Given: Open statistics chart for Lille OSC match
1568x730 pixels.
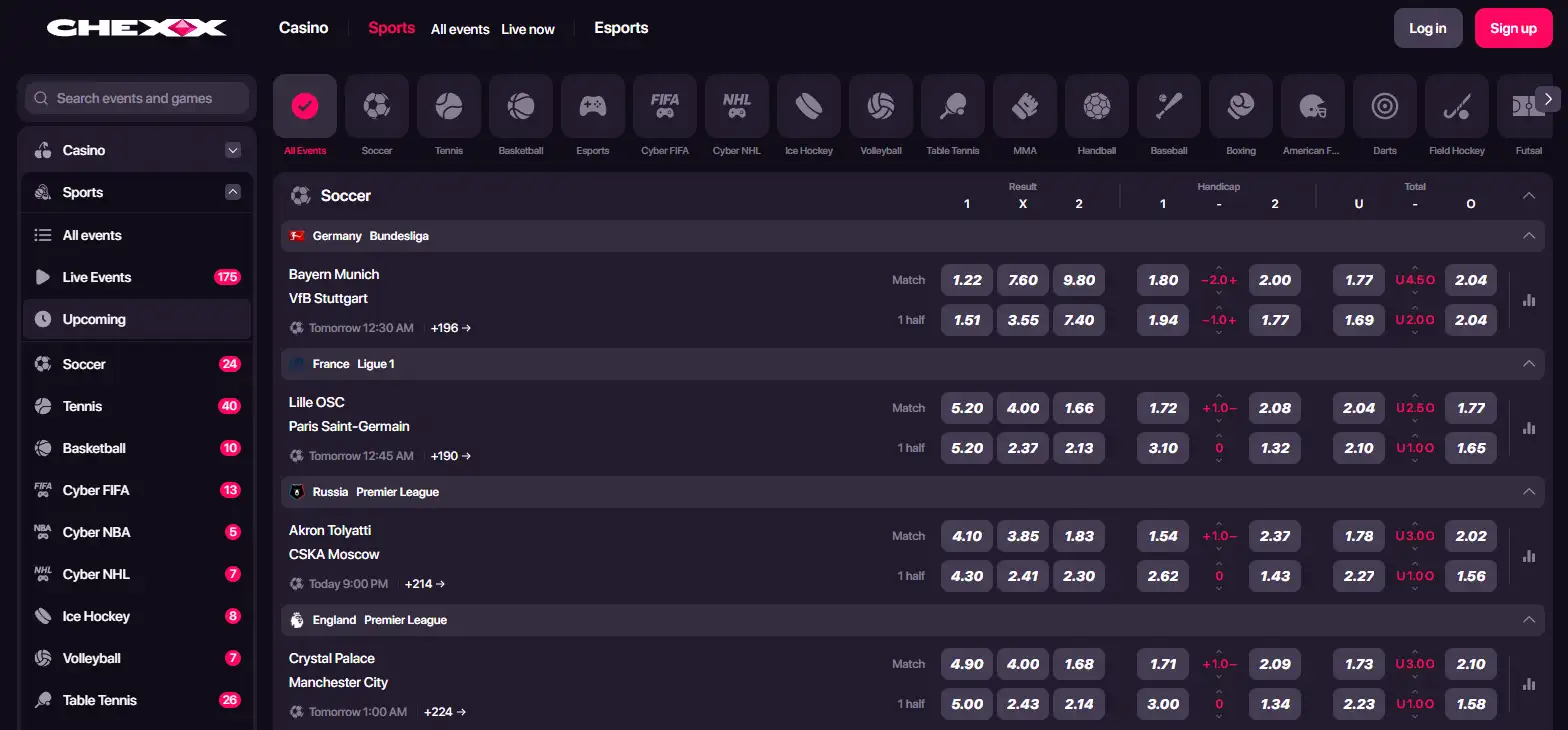Looking at the screenshot, I should (1529, 428).
